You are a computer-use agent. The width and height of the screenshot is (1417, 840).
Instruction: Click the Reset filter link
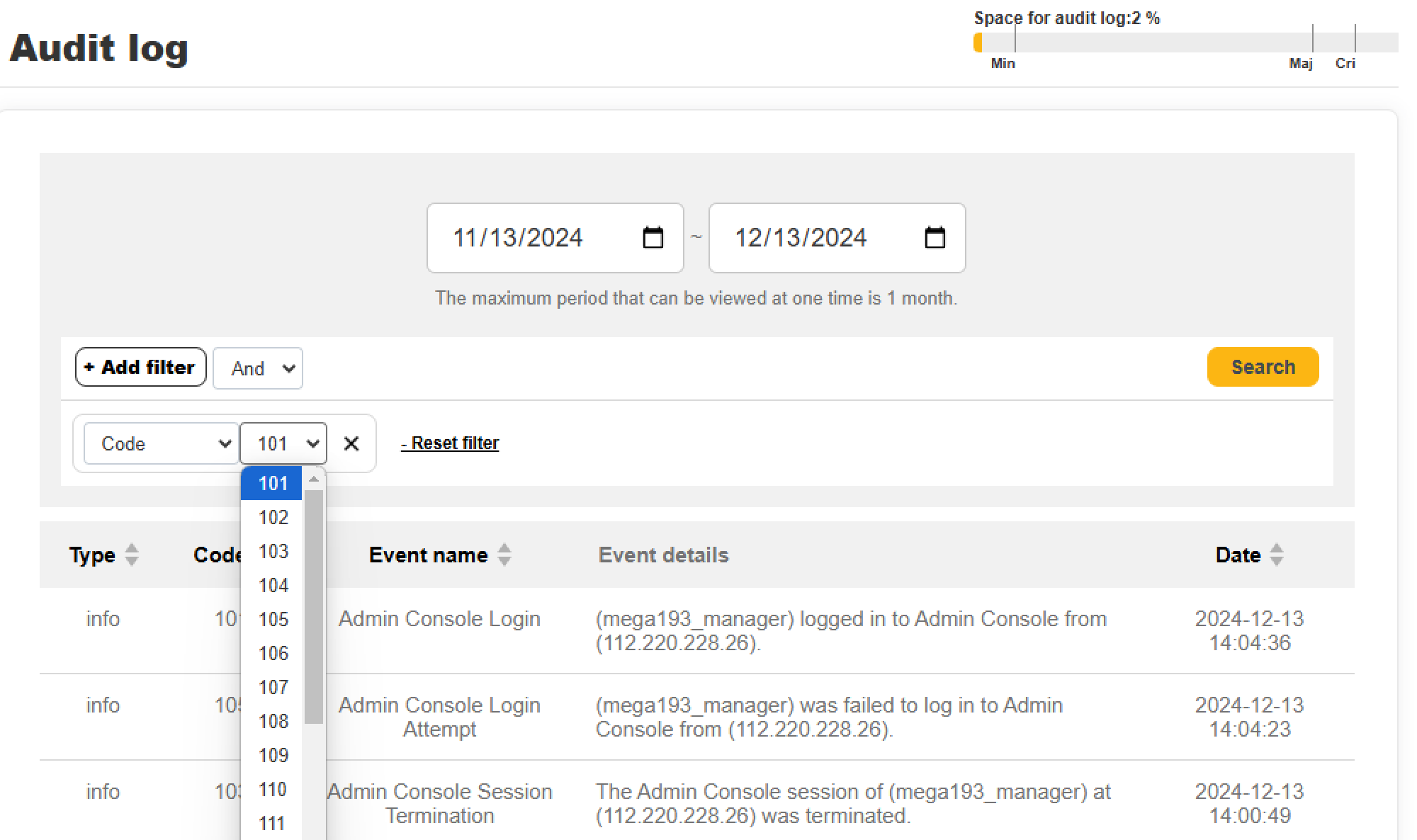450,443
